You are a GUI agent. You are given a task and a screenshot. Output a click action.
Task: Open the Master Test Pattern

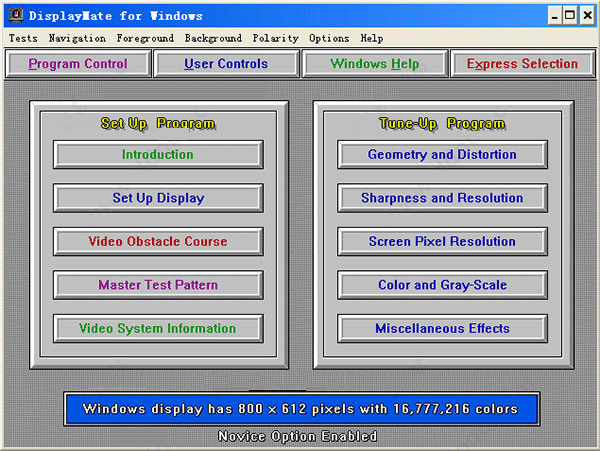point(158,285)
